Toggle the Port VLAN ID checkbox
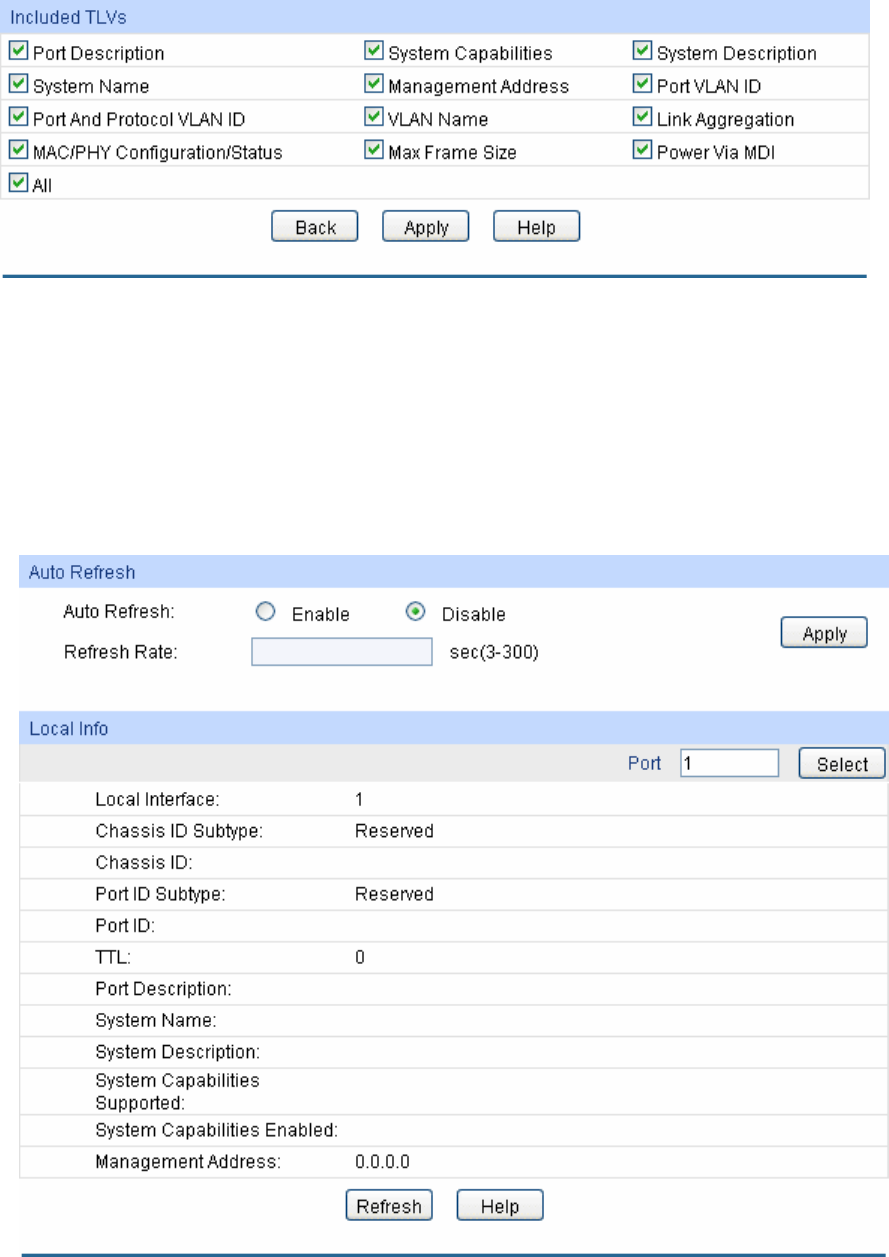This screenshot has height=1257, width=889. [642, 85]
